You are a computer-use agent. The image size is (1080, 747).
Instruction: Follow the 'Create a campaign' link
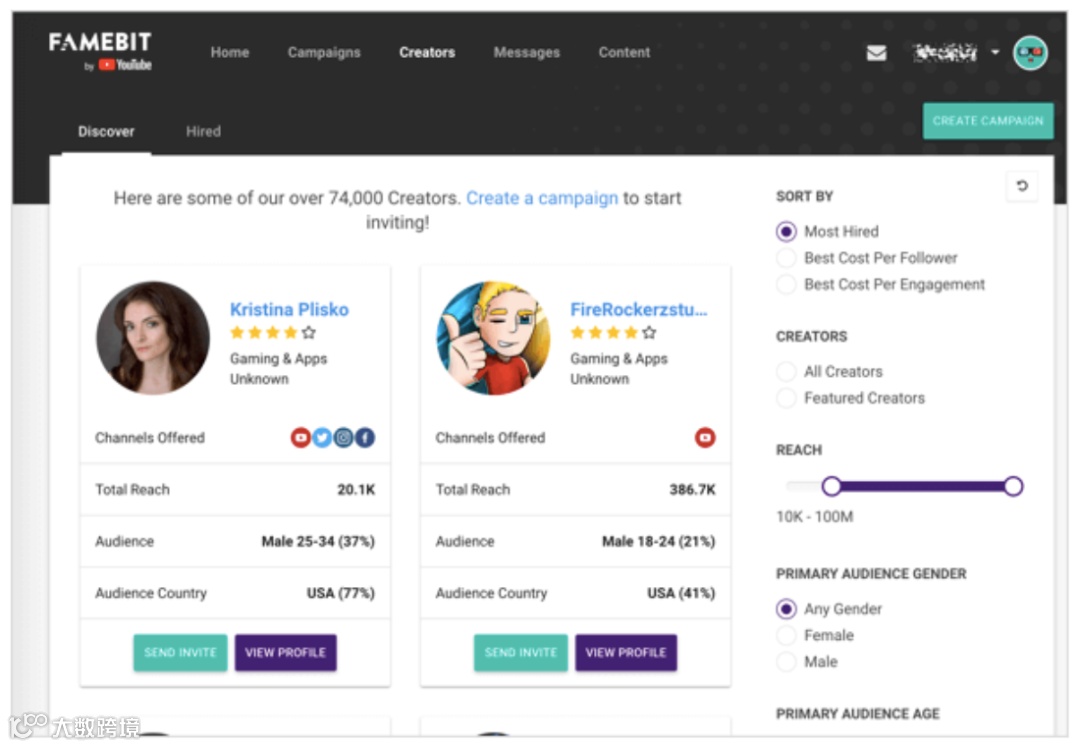[x=542, y=198]
